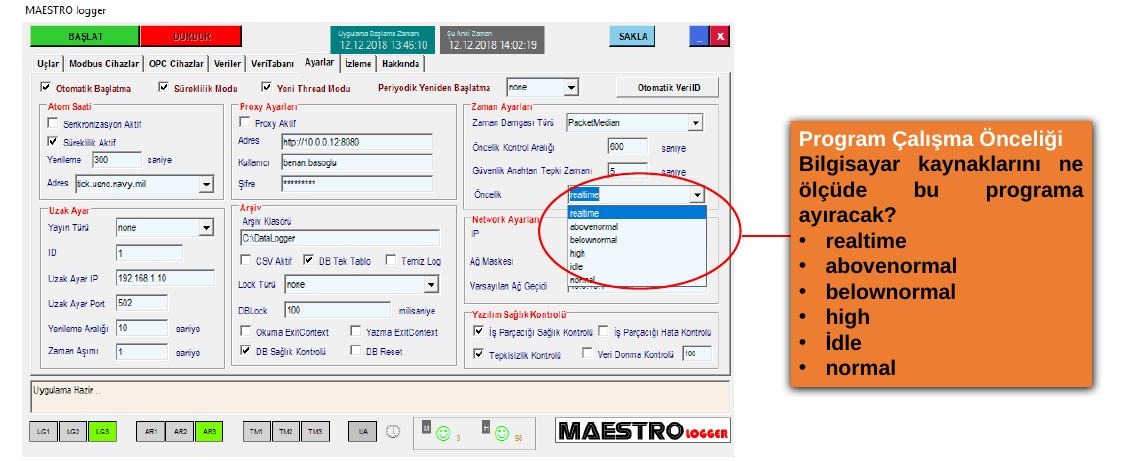The height and width of the screenshot is (461, 1134).
Task: Click the red DURDUR button
Action: click(191, 36)
